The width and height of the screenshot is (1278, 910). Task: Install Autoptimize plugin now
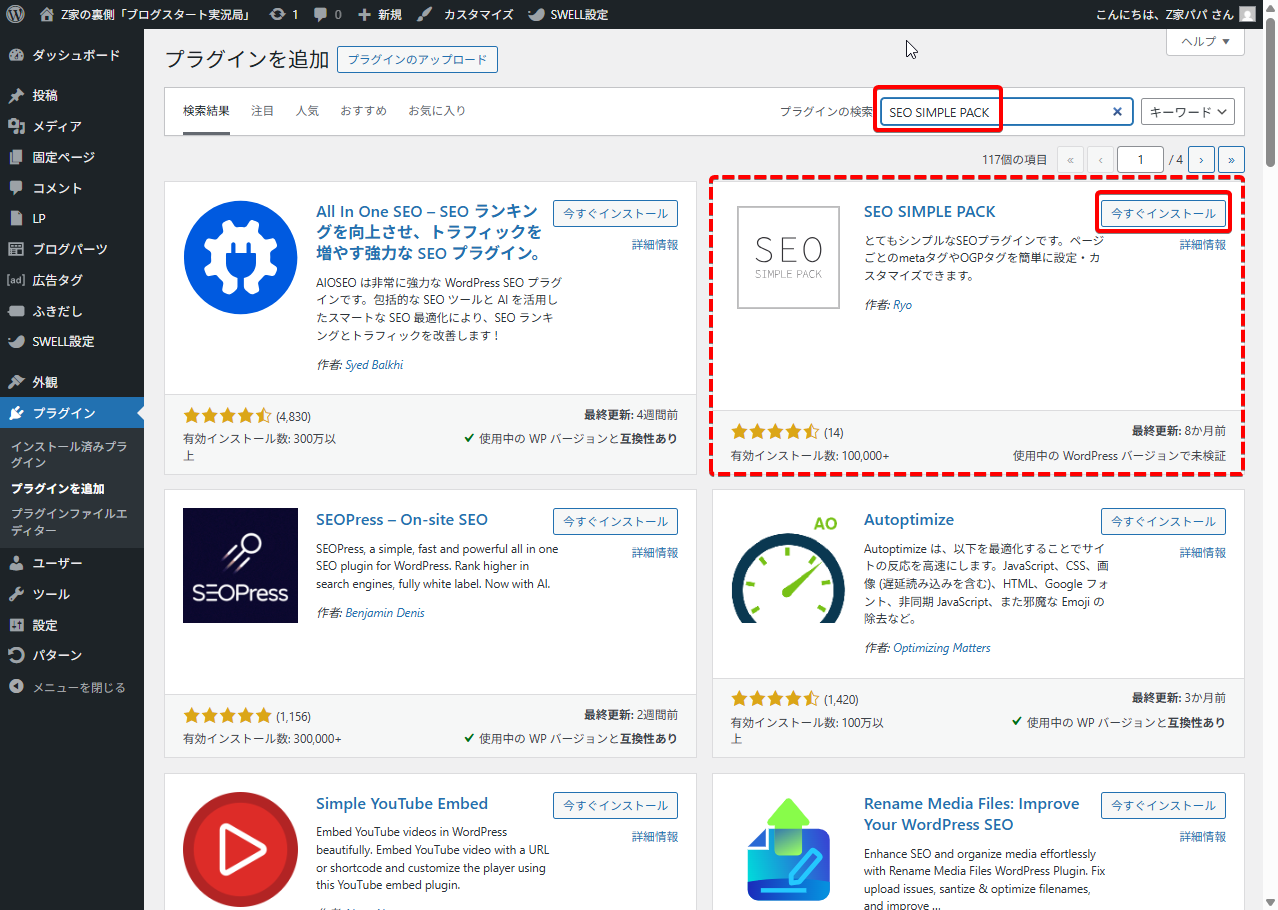(x=1163, y=521)
